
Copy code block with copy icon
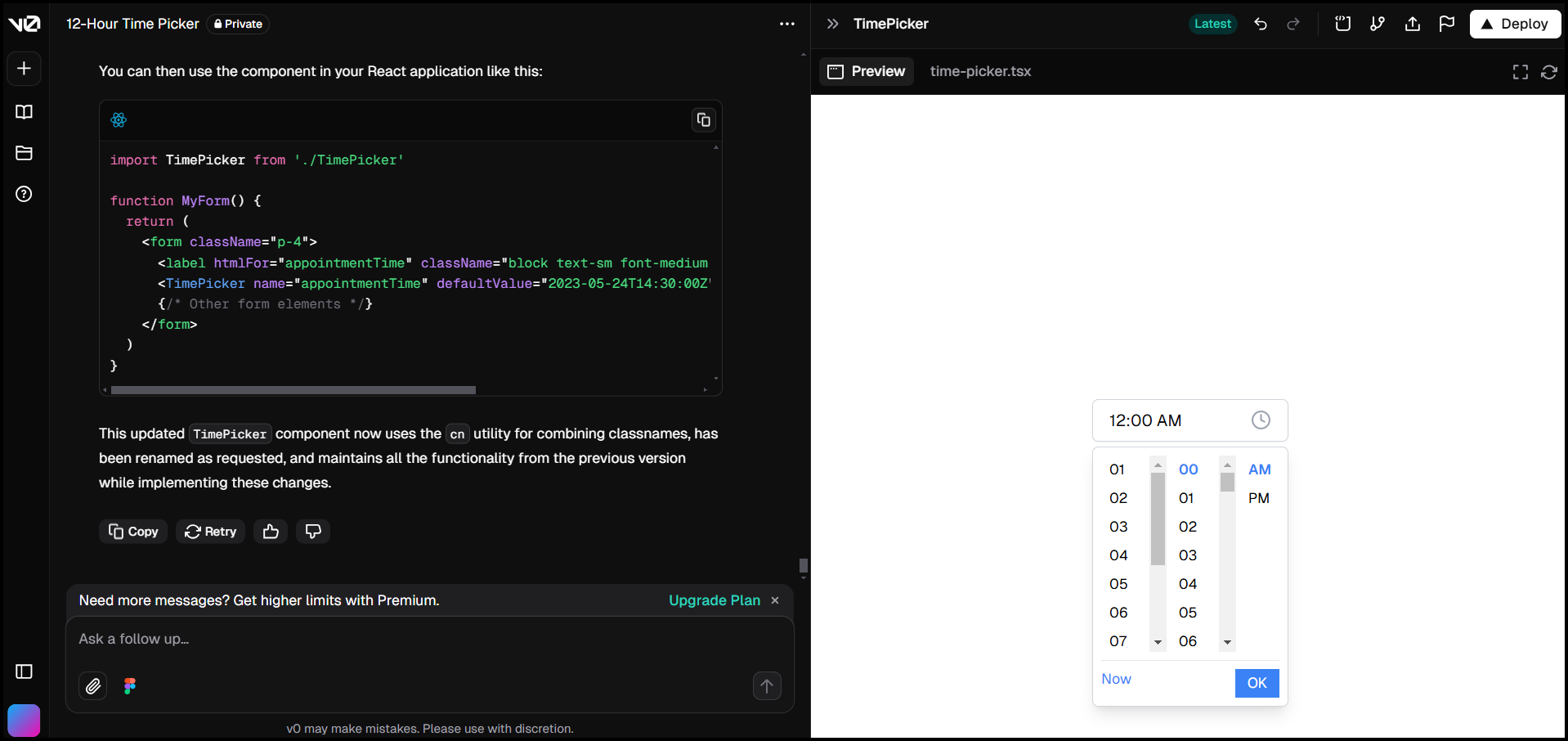[x=703, y=120]
